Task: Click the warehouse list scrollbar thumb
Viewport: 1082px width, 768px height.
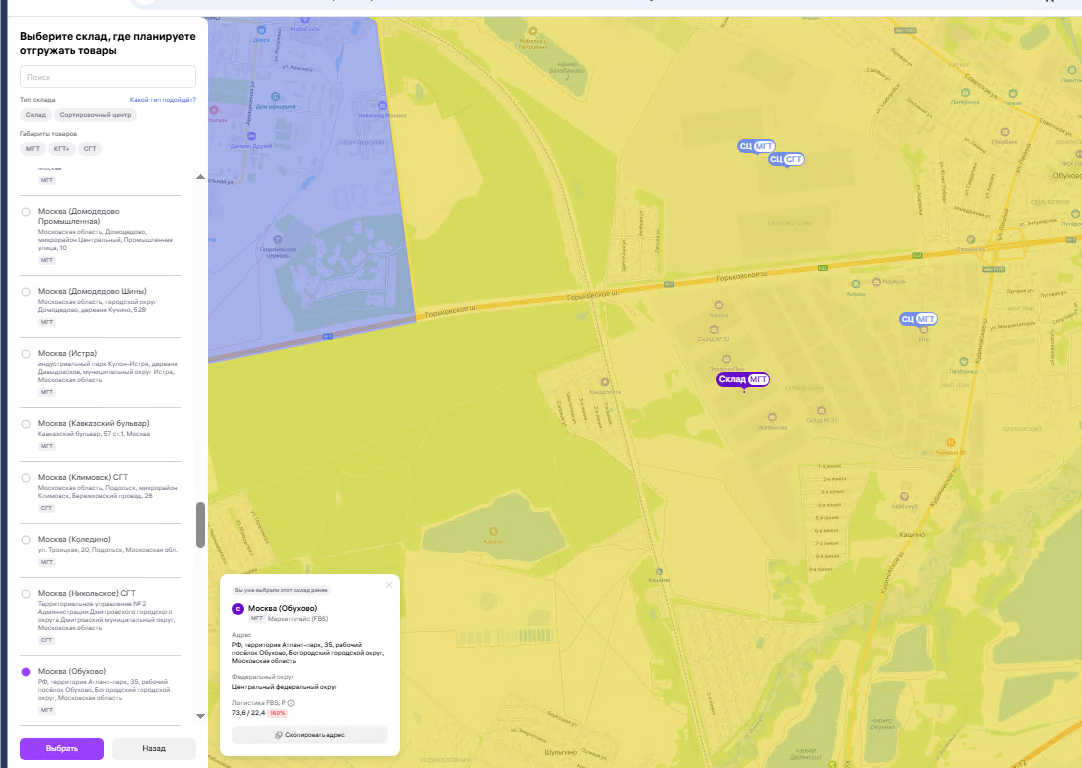Action: (201, 524)
